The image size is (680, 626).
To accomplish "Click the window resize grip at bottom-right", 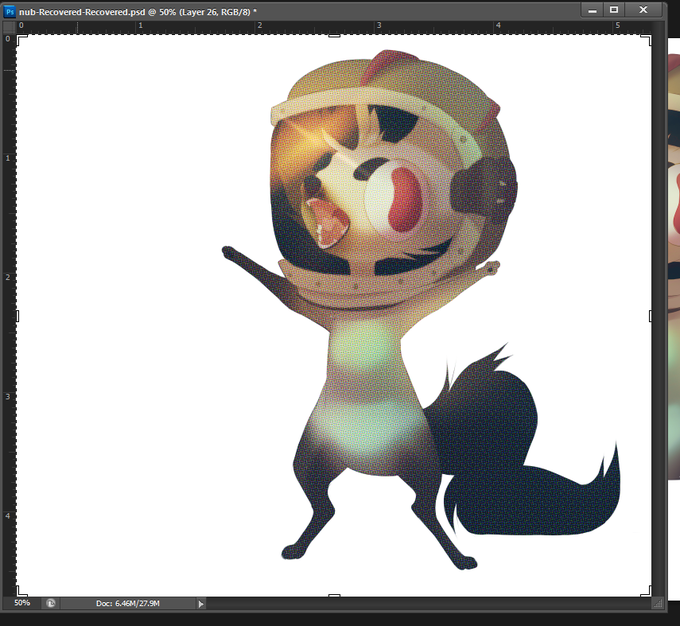I will click(x=658, y=603).
